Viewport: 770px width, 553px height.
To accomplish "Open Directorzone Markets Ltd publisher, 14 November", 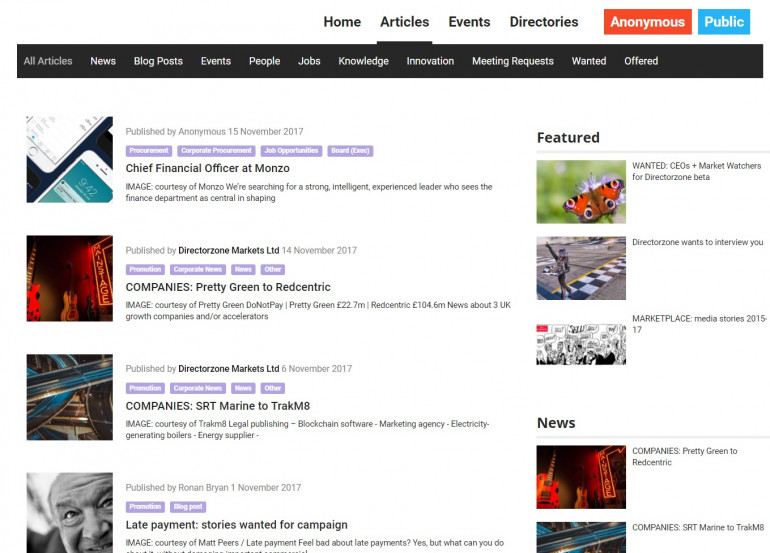I will (228, 250).
